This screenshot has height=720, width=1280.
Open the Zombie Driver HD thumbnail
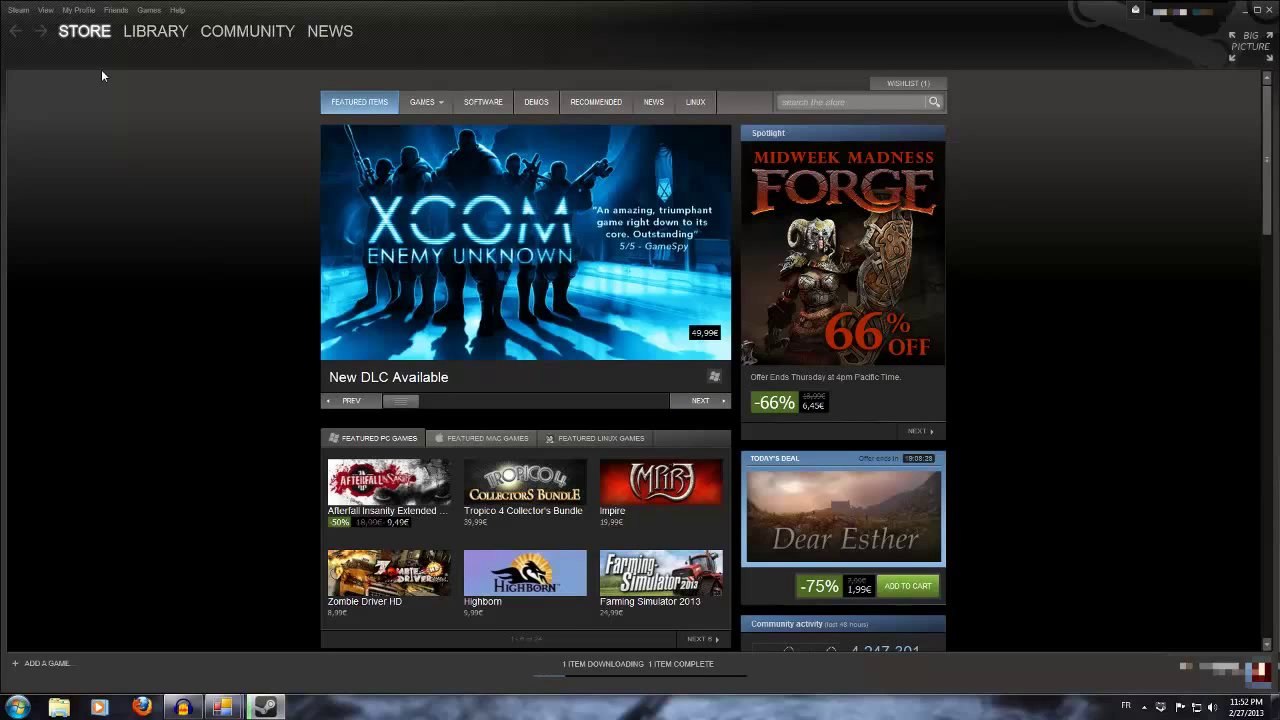pos(389,573)
